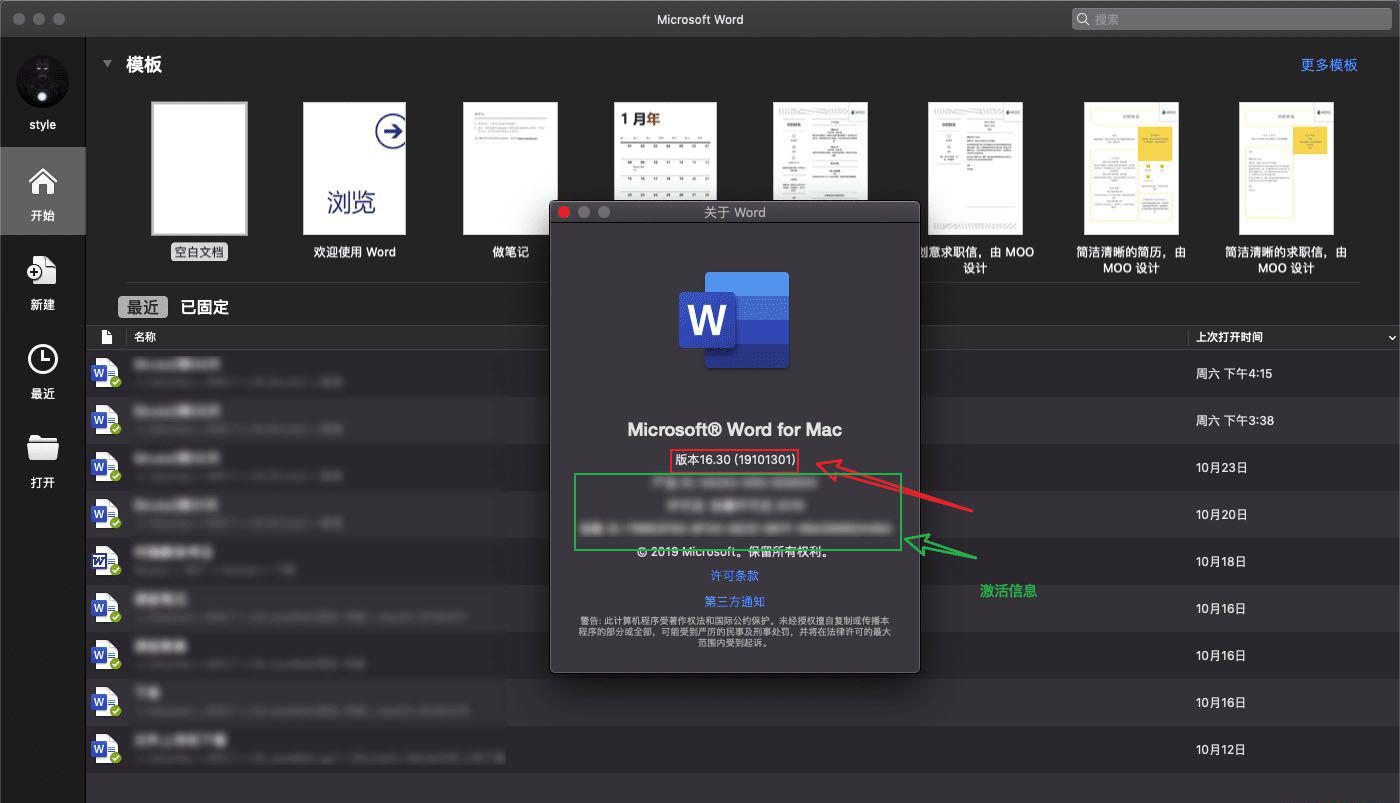Open the 更多模板 link
The height and width of the screenshot is (803, 1400).
point(1329,64)
